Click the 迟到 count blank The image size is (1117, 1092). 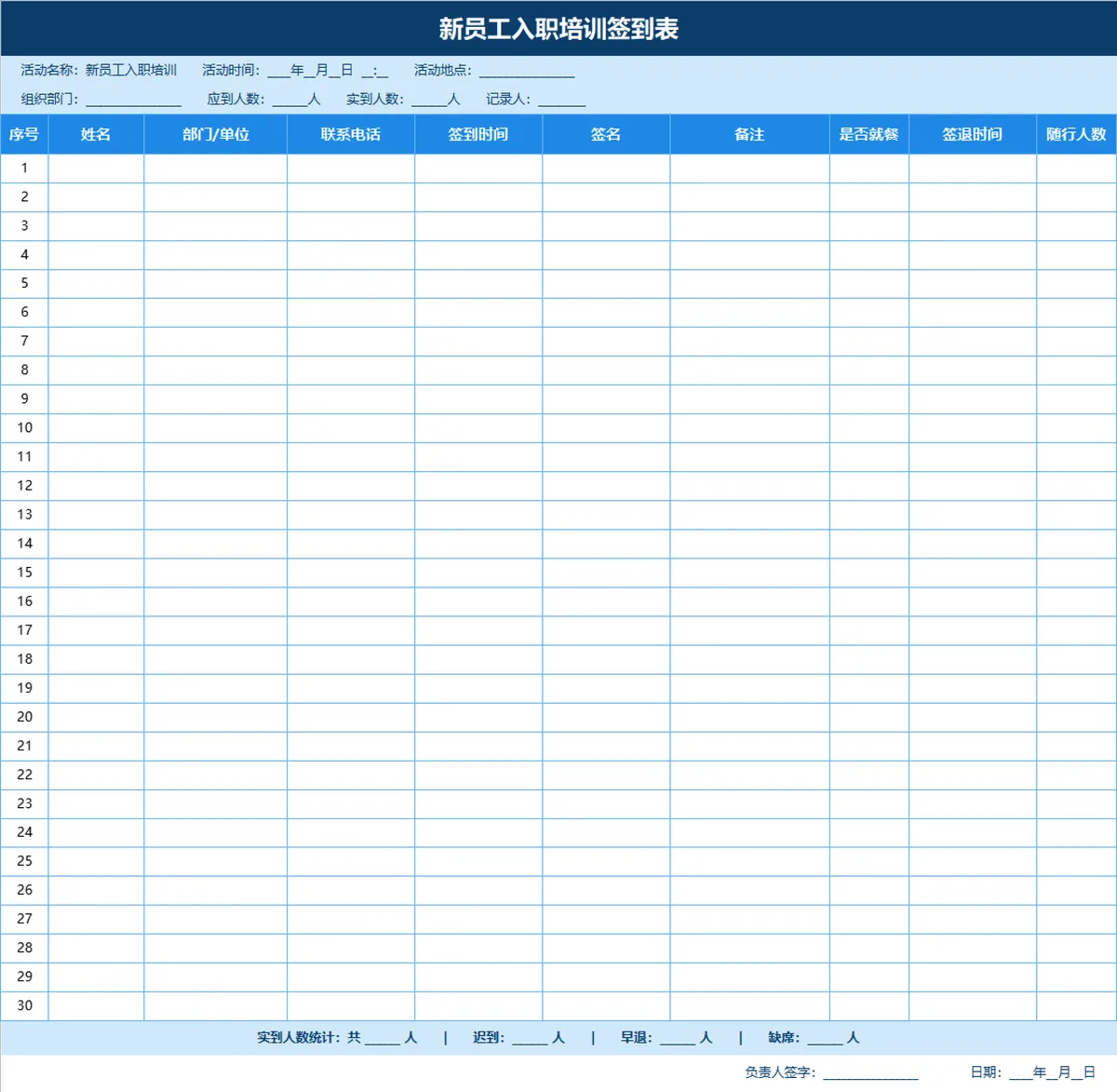pos(530,1038)
